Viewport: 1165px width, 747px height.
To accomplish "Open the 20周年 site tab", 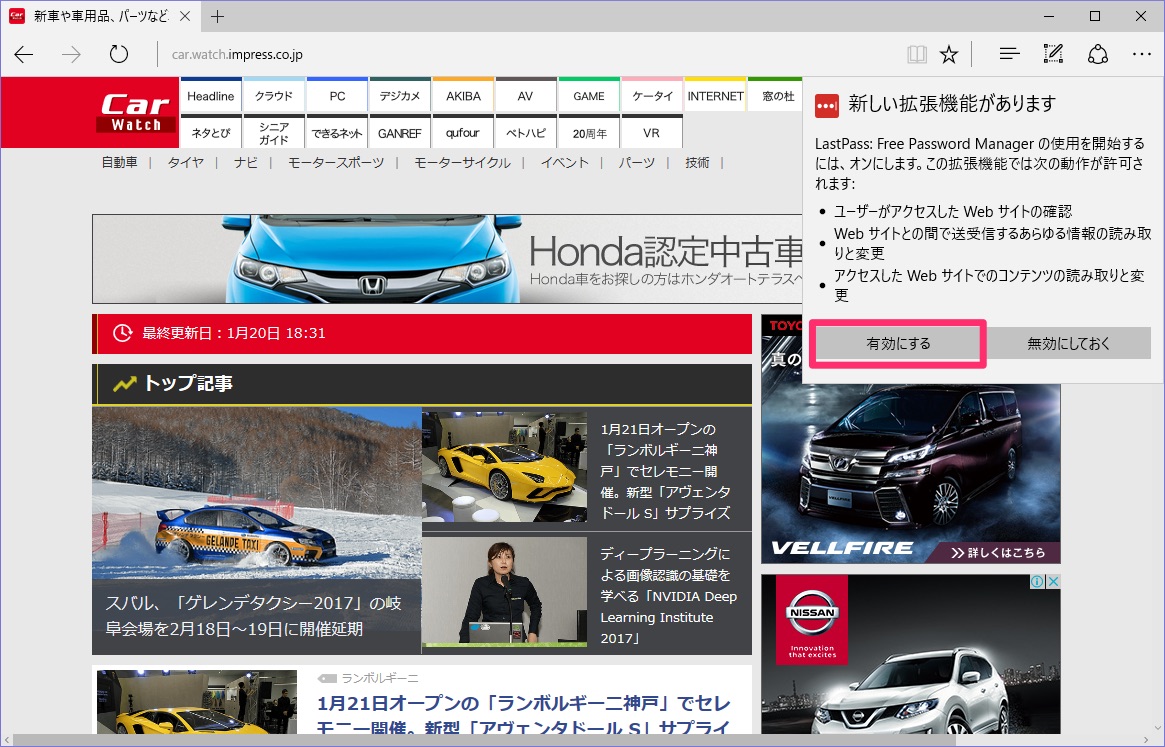I will (589, 132).
